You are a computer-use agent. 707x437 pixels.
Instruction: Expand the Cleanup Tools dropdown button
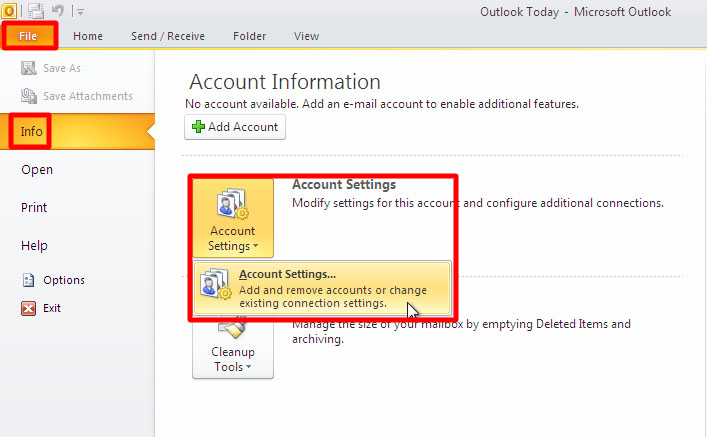coord(233,349)
